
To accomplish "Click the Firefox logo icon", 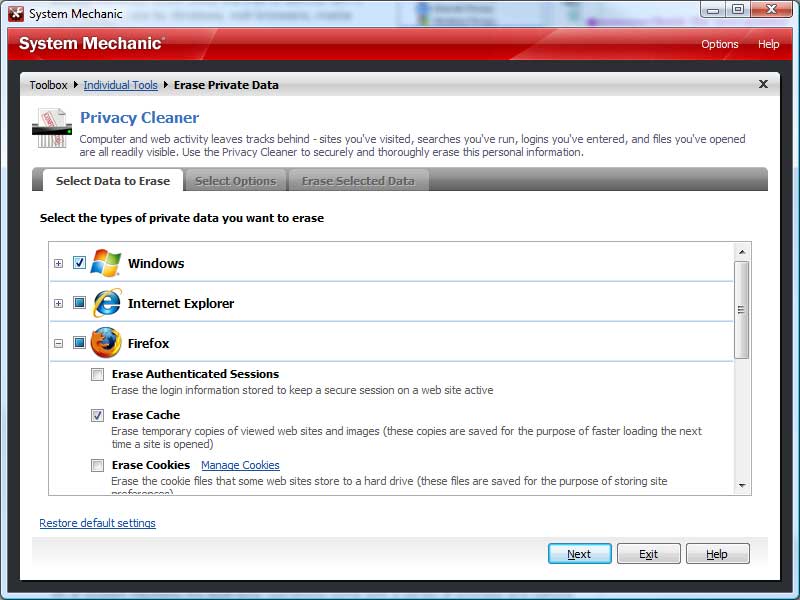I will tap(106, 343).
